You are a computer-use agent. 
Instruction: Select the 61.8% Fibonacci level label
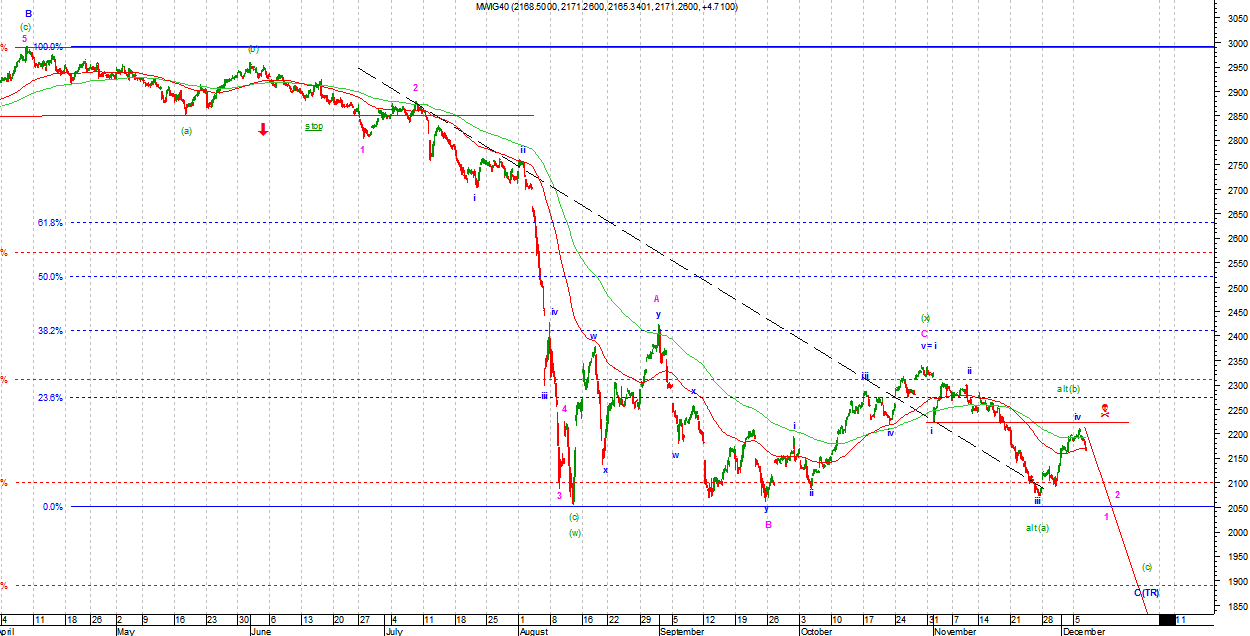(x=50, y=223)
